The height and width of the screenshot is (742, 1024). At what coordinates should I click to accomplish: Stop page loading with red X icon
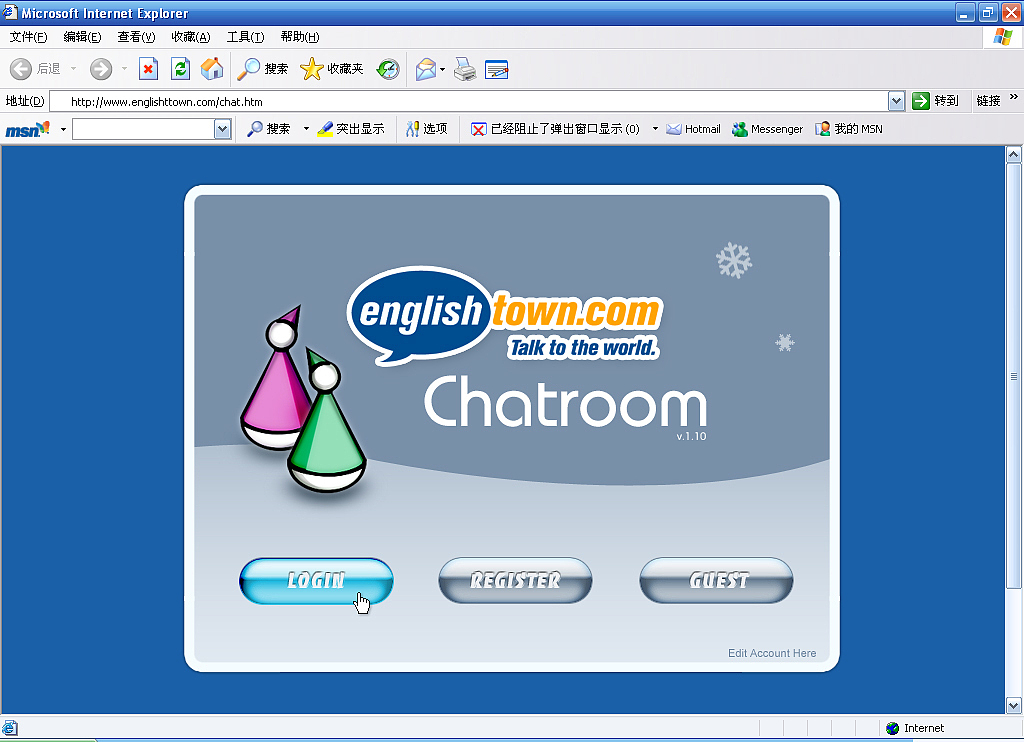click(148, 69)
